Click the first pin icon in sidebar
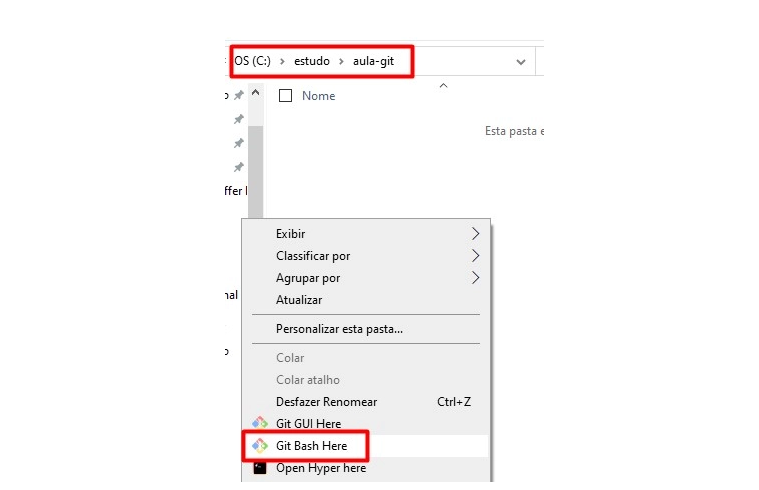This screenshot has height=490, width=759. click(239, 95)
